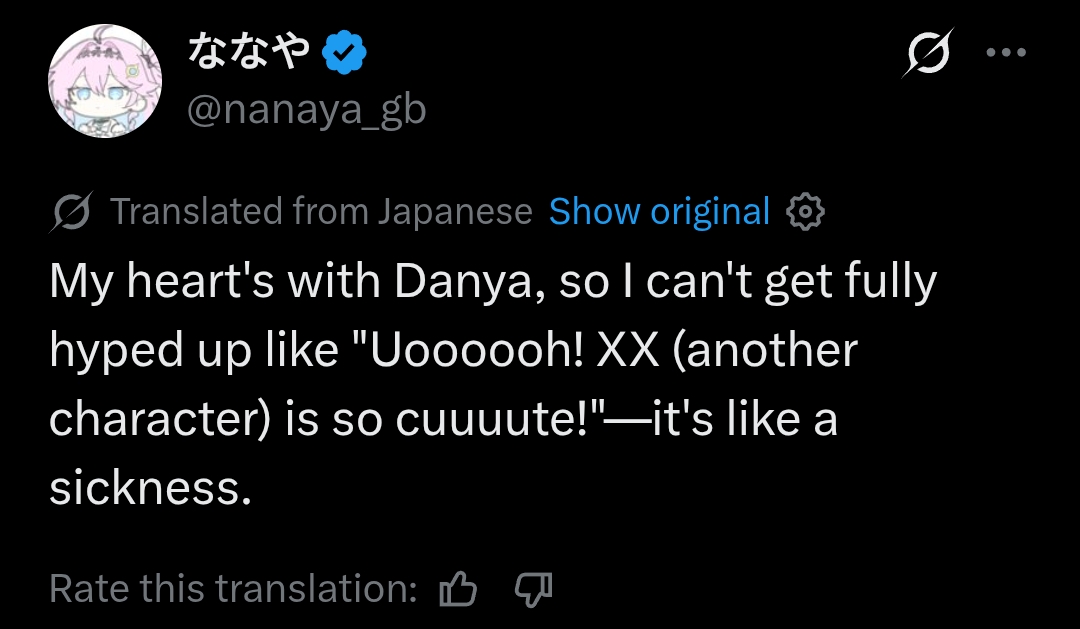This screenshot has width=1080, height=629.
Task: Rate translation with thumbs down
Action: pos(534,589)
